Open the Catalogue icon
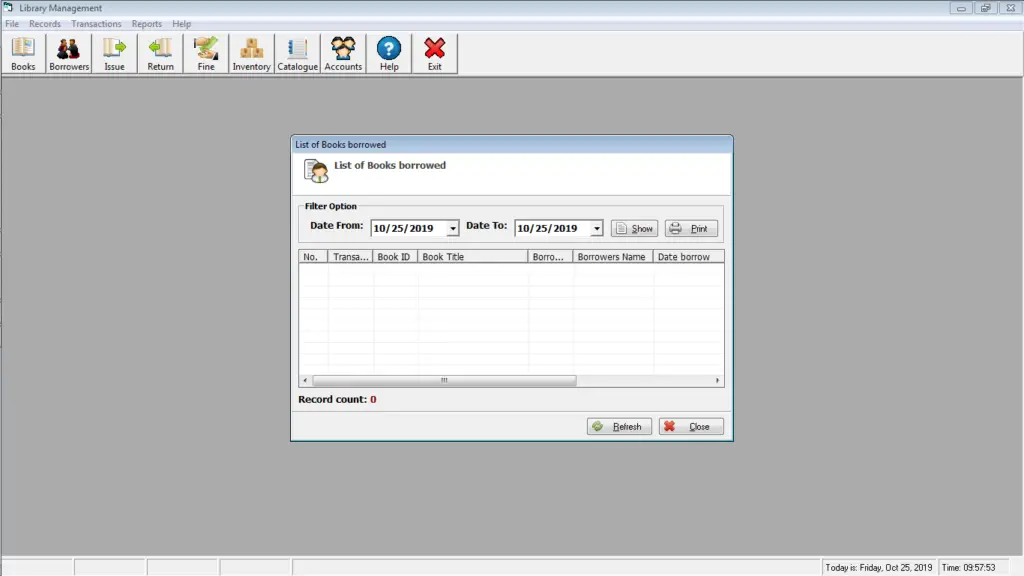1024x576 pixels. click(x=297, y=52)
